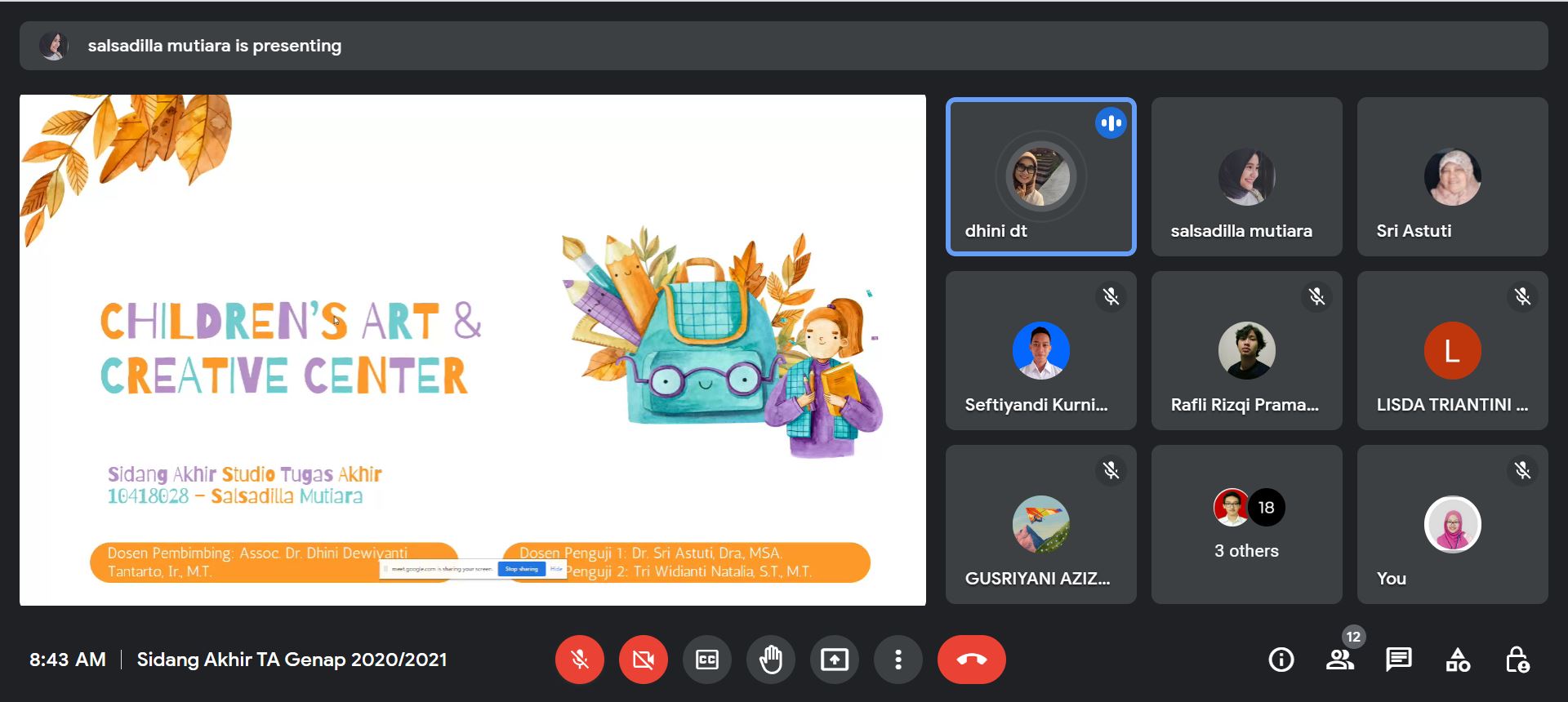Show the participants list
This screenshot has height=702, width=1568.
click(x=1339, y=660)
